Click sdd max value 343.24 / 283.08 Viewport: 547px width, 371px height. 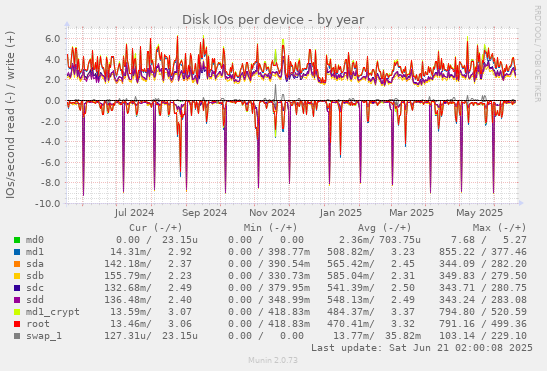[483, 300]
